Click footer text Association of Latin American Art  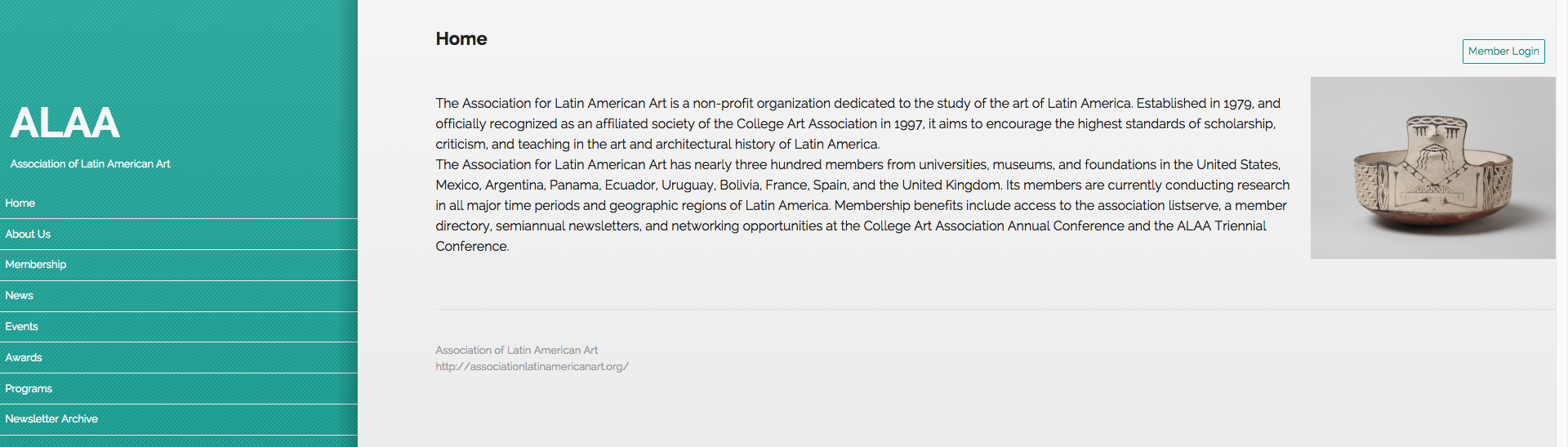coord(517,350)
